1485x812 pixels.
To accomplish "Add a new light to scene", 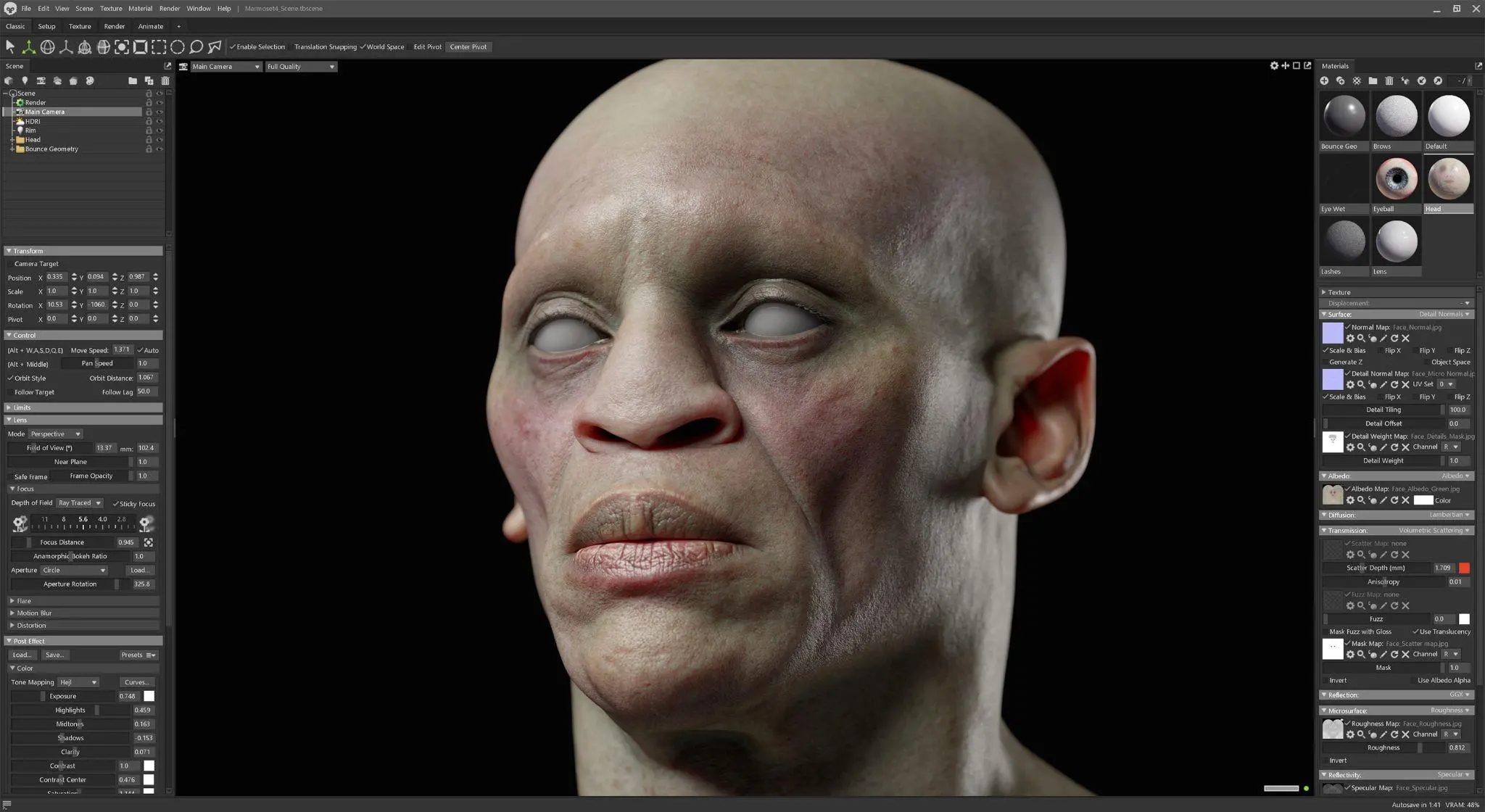I will pos(25,81).
